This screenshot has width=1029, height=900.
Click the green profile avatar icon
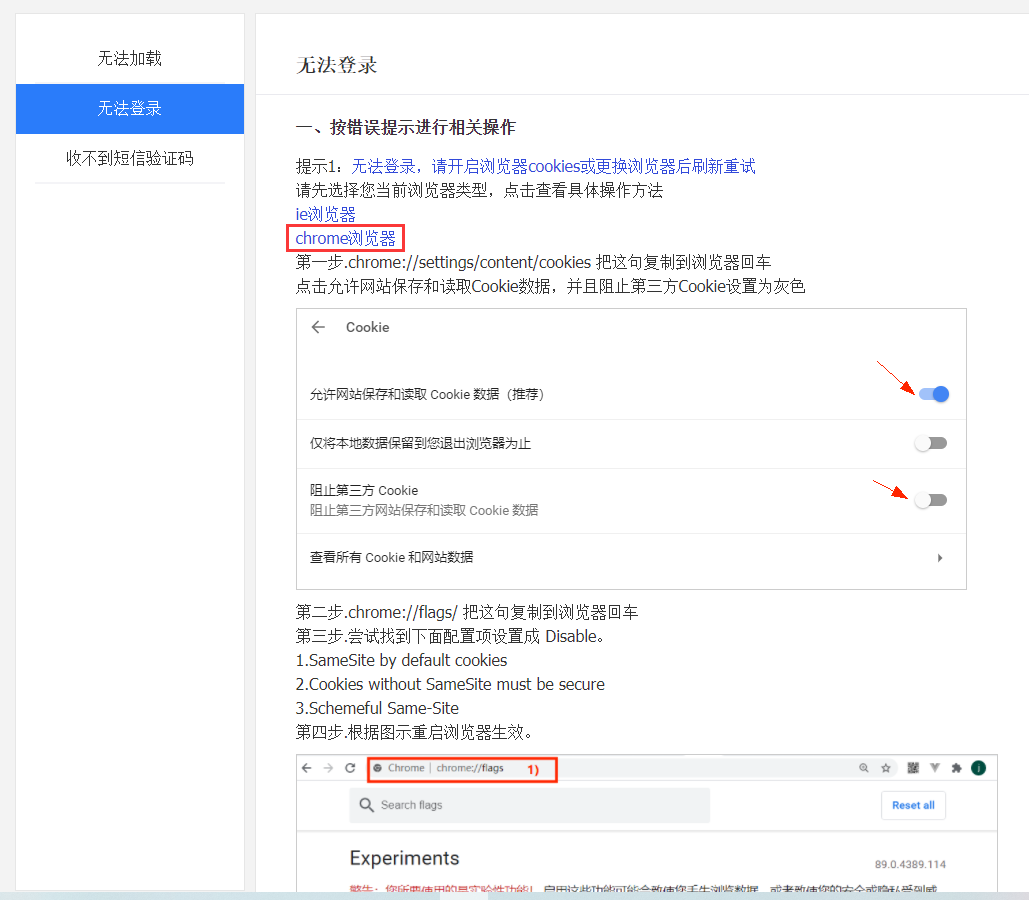click(979, 768)
